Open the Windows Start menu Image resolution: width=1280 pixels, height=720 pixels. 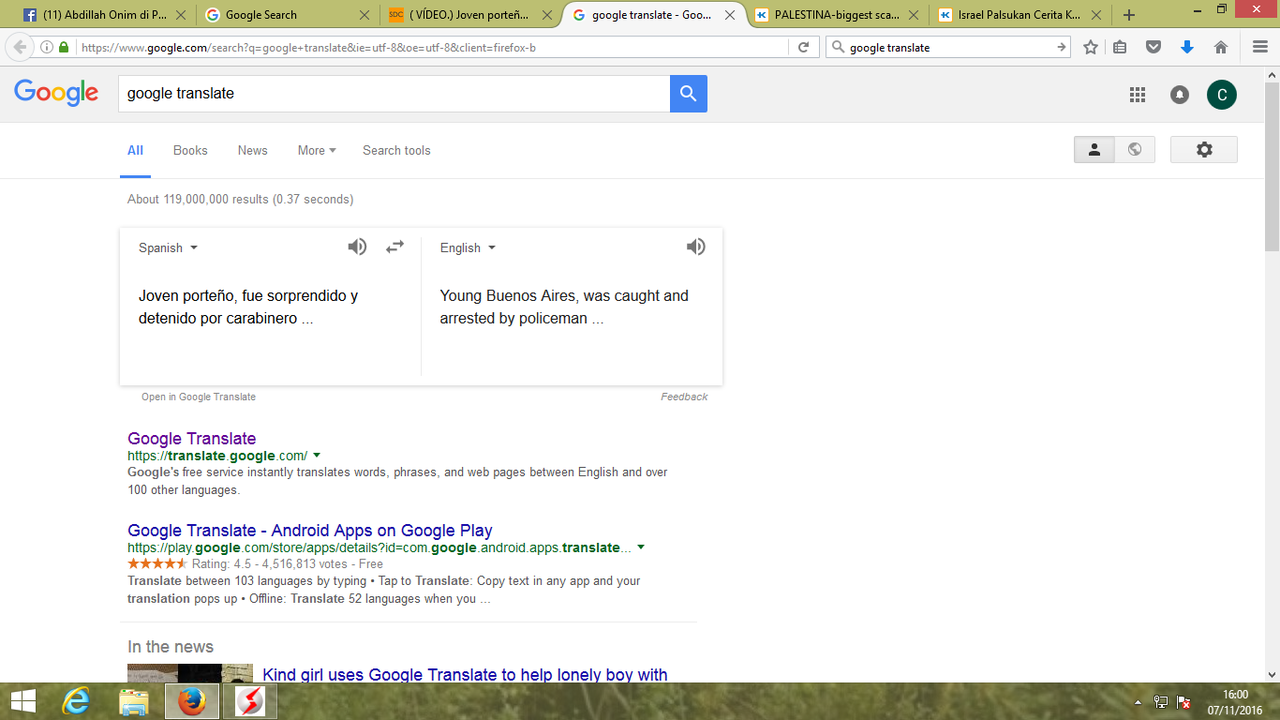[22, 702]
